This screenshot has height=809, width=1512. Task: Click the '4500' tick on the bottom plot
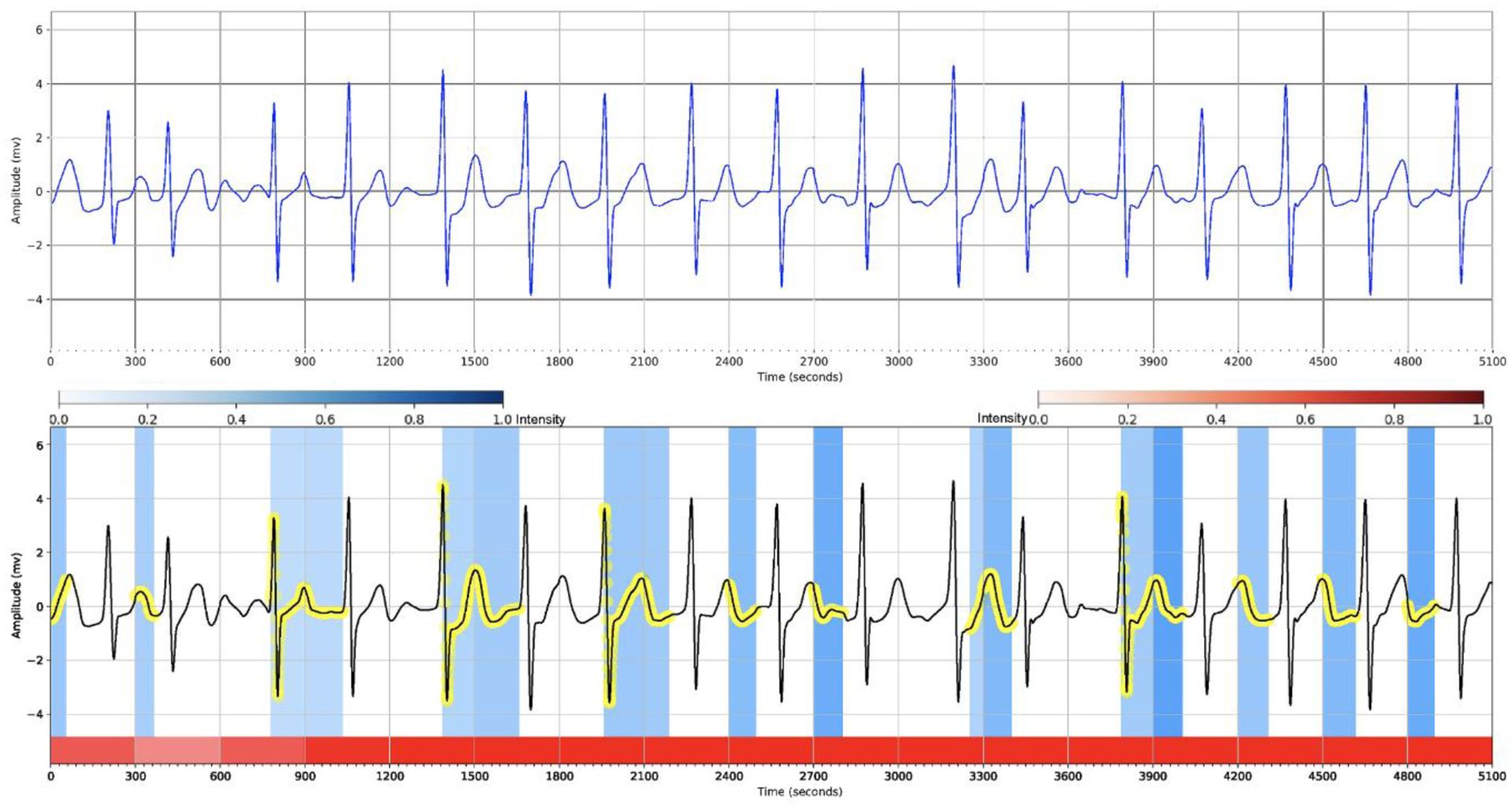pyautogui.click(x=1323, y=777)
